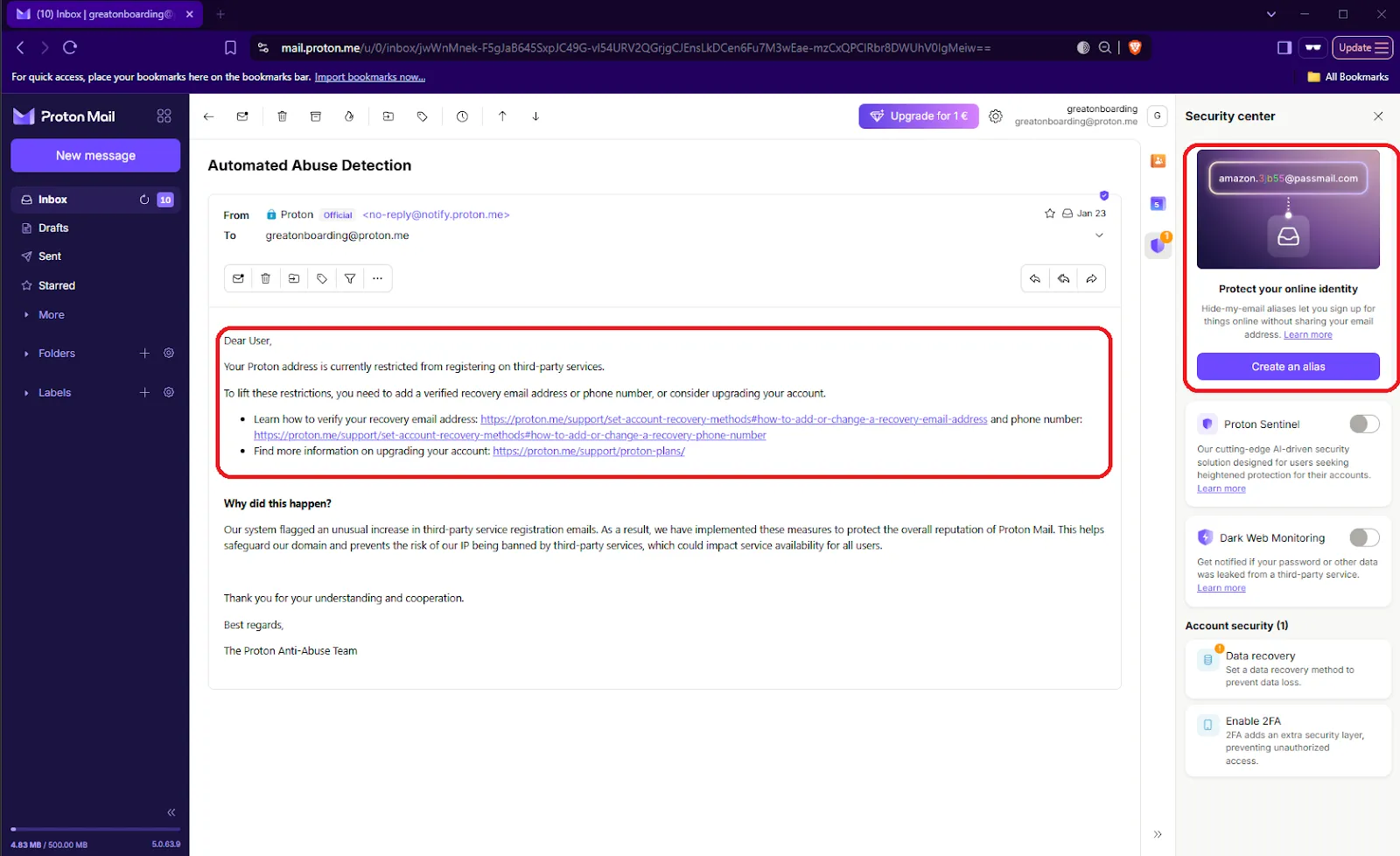Viewport: 1400px width, 856px height.
Task: Click the filter icon in message action bar
Action: pos(350,278)
